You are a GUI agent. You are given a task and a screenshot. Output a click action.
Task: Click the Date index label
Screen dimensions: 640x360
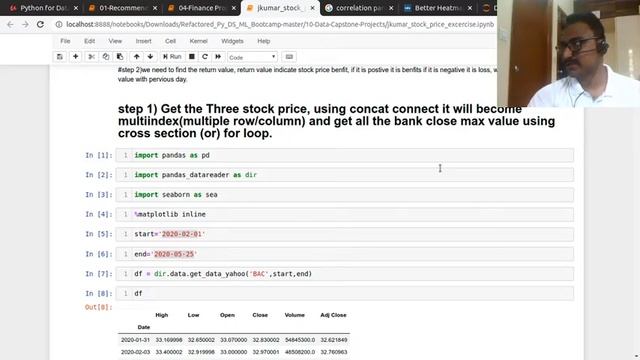(x=144, y=327)
